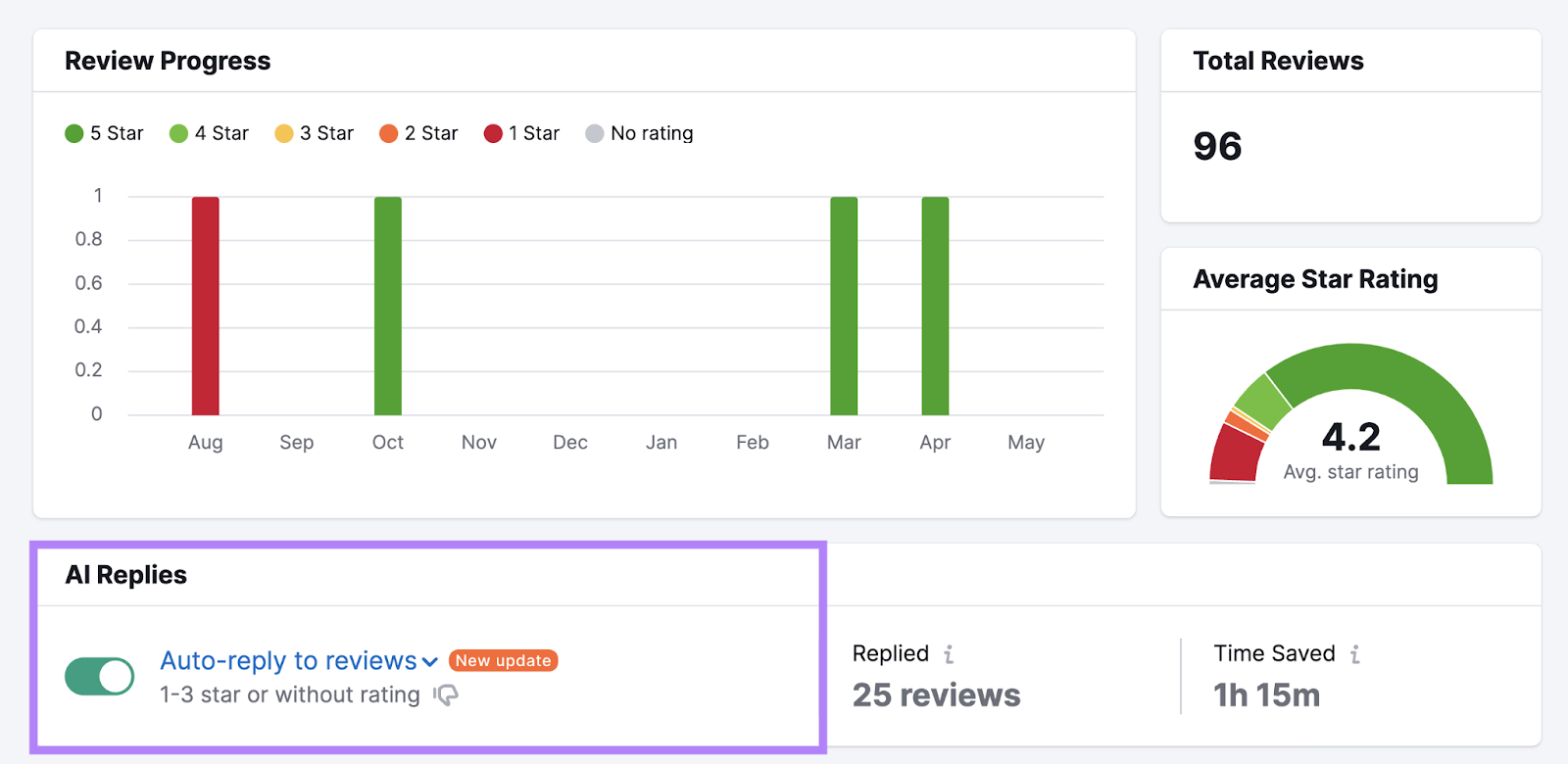This screenshot has height=764, width=1568.
Task: Click the info icon next to Time Saved
Action: coord(1354,654)
